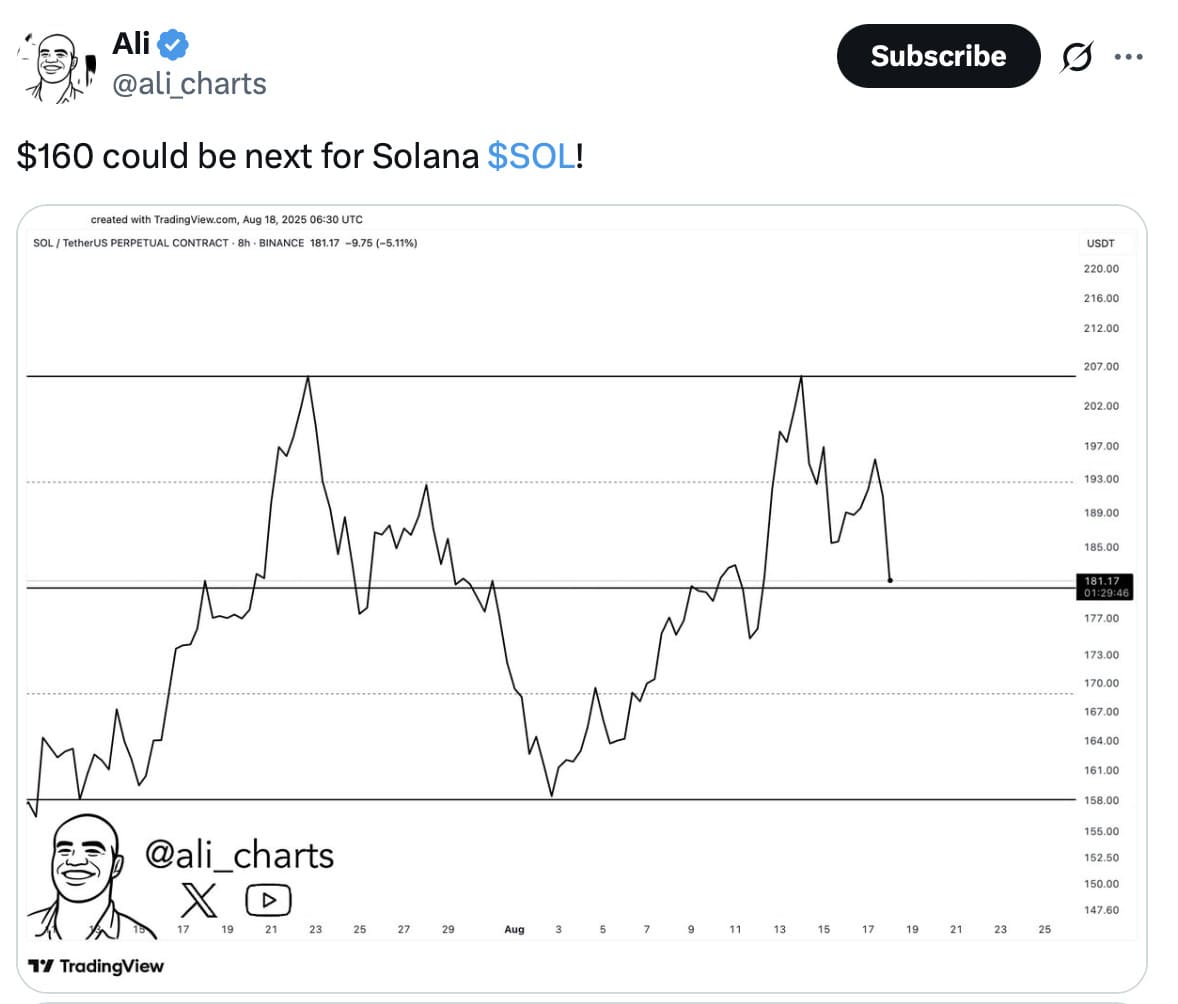Click the X logo in chart watermark
Viewport: 1178px width, 1004px height.
pos(199,900)
